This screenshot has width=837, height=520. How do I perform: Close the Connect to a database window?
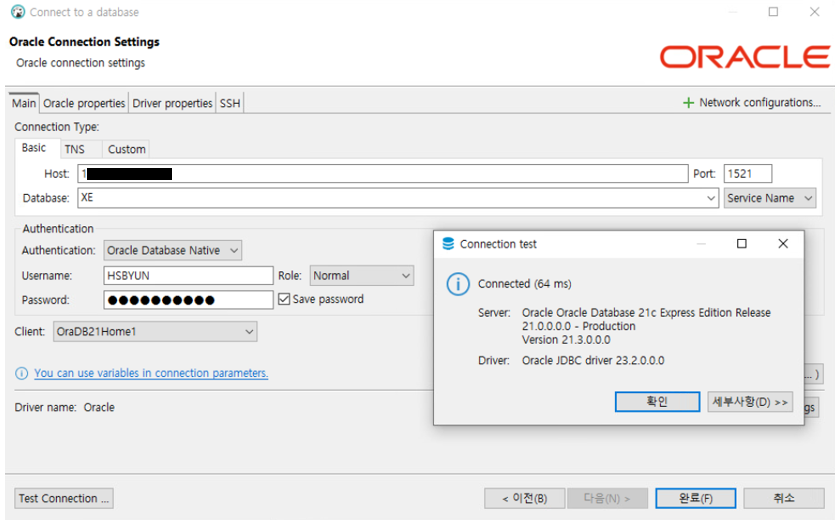pyautogui.click(x=814, y=12)
